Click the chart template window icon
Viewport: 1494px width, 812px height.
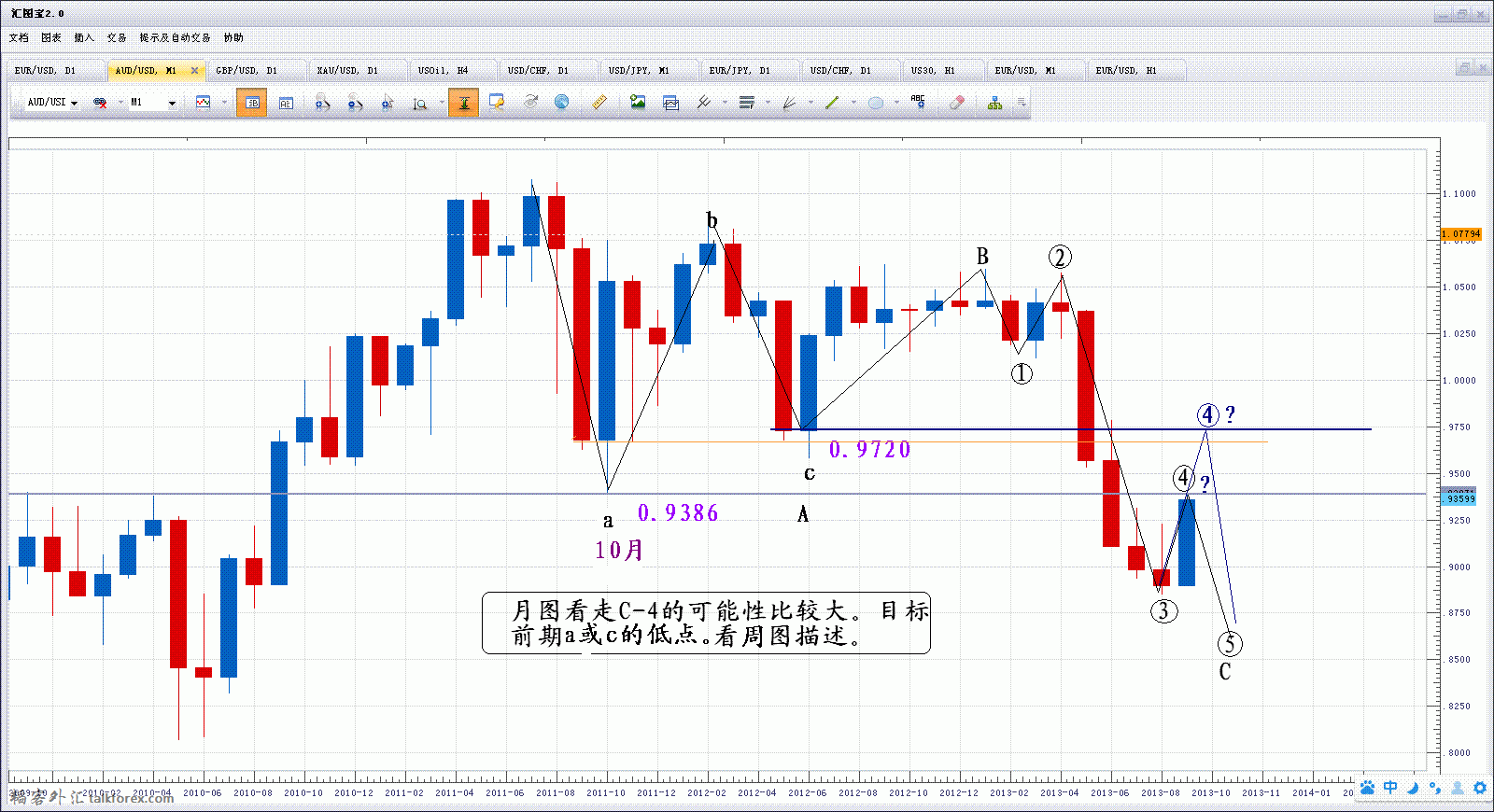pyautogui.click(x=670, y=103)
